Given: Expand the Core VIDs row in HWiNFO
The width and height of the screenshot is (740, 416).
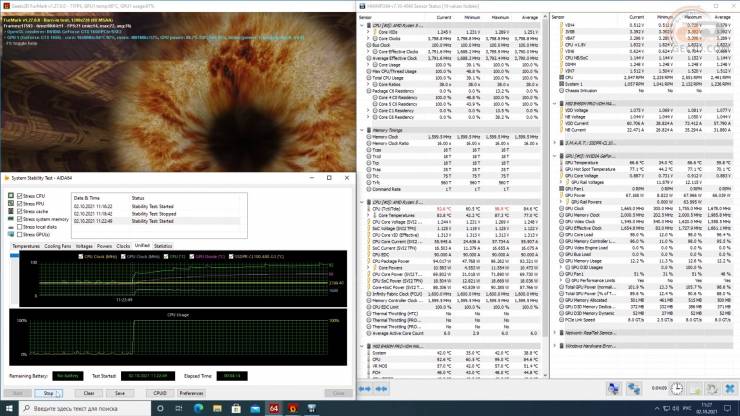Looking at the screenshot, I should pos(369,32).
